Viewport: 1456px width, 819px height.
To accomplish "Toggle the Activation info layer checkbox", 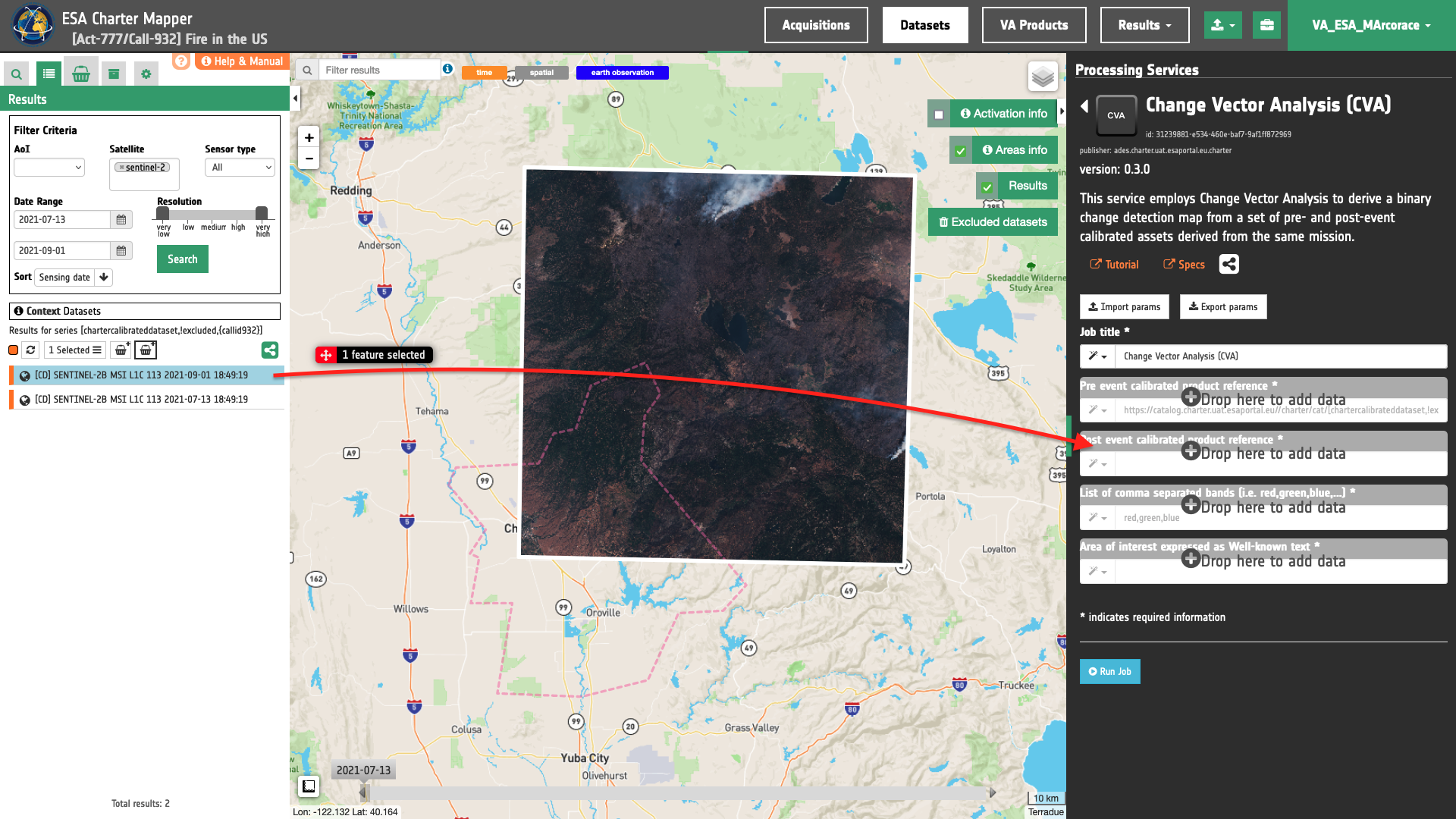I will pyautogui.click(x=939, y=115).
